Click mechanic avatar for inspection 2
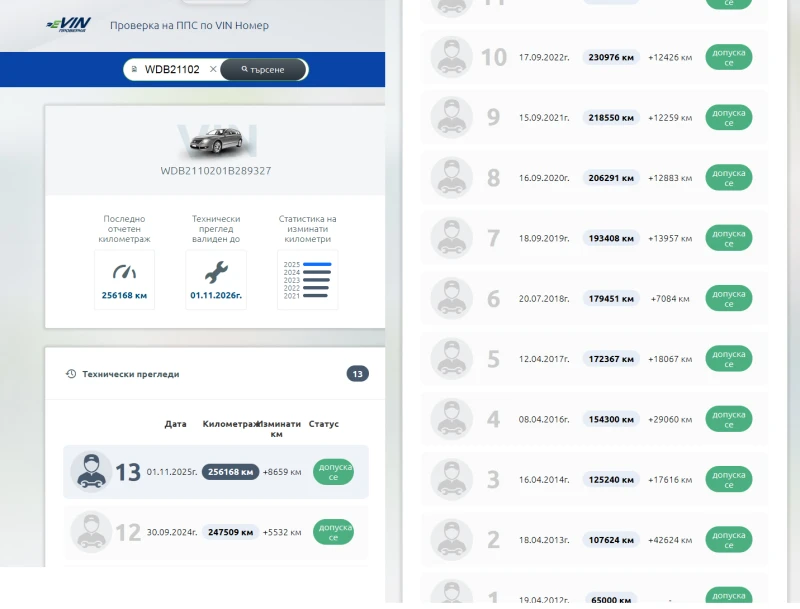The width and height of the screenshot is (800, 609). pos(451,540)
